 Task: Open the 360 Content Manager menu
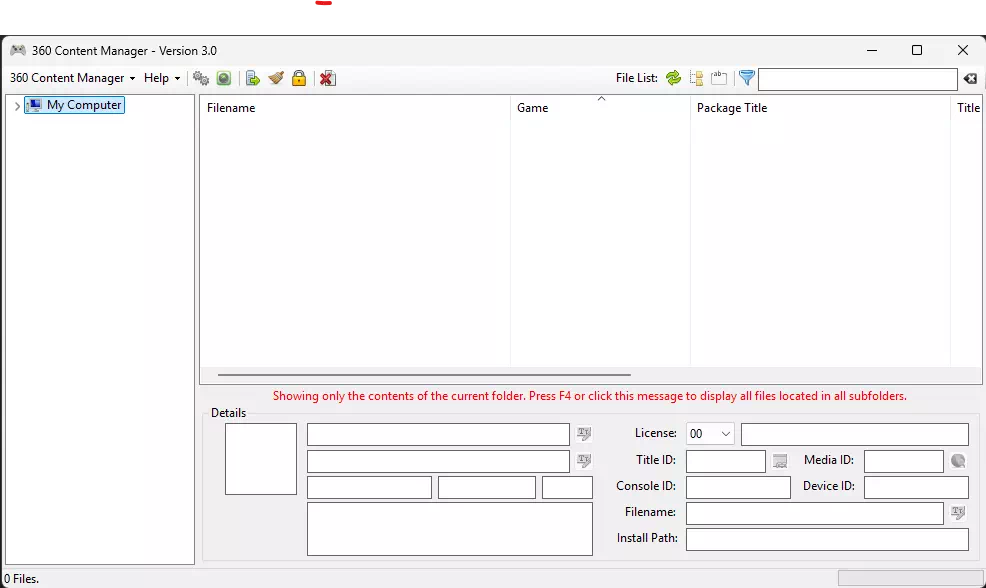72,78
